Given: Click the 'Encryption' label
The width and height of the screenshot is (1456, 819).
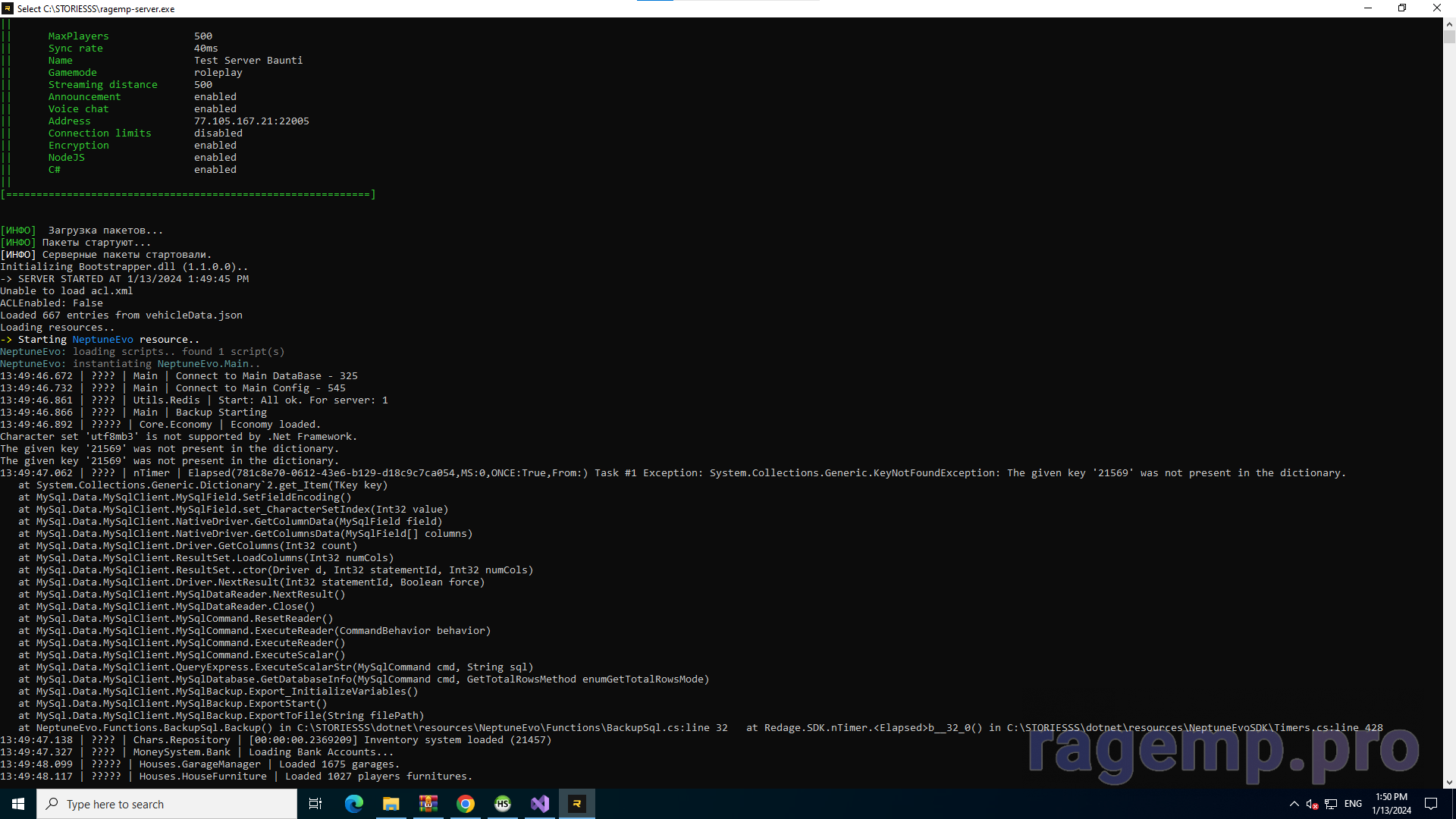Looking at the screenshot, I should click(79, 145).
